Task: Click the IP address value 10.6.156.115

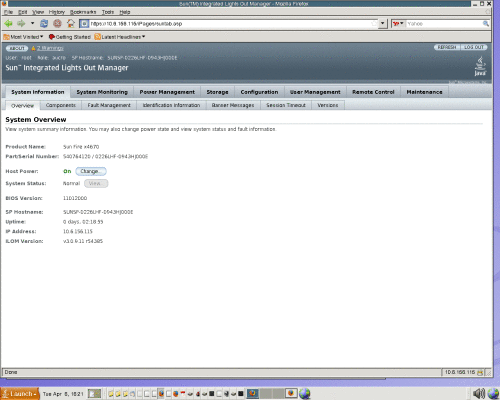Action: [x=78, y=231]
